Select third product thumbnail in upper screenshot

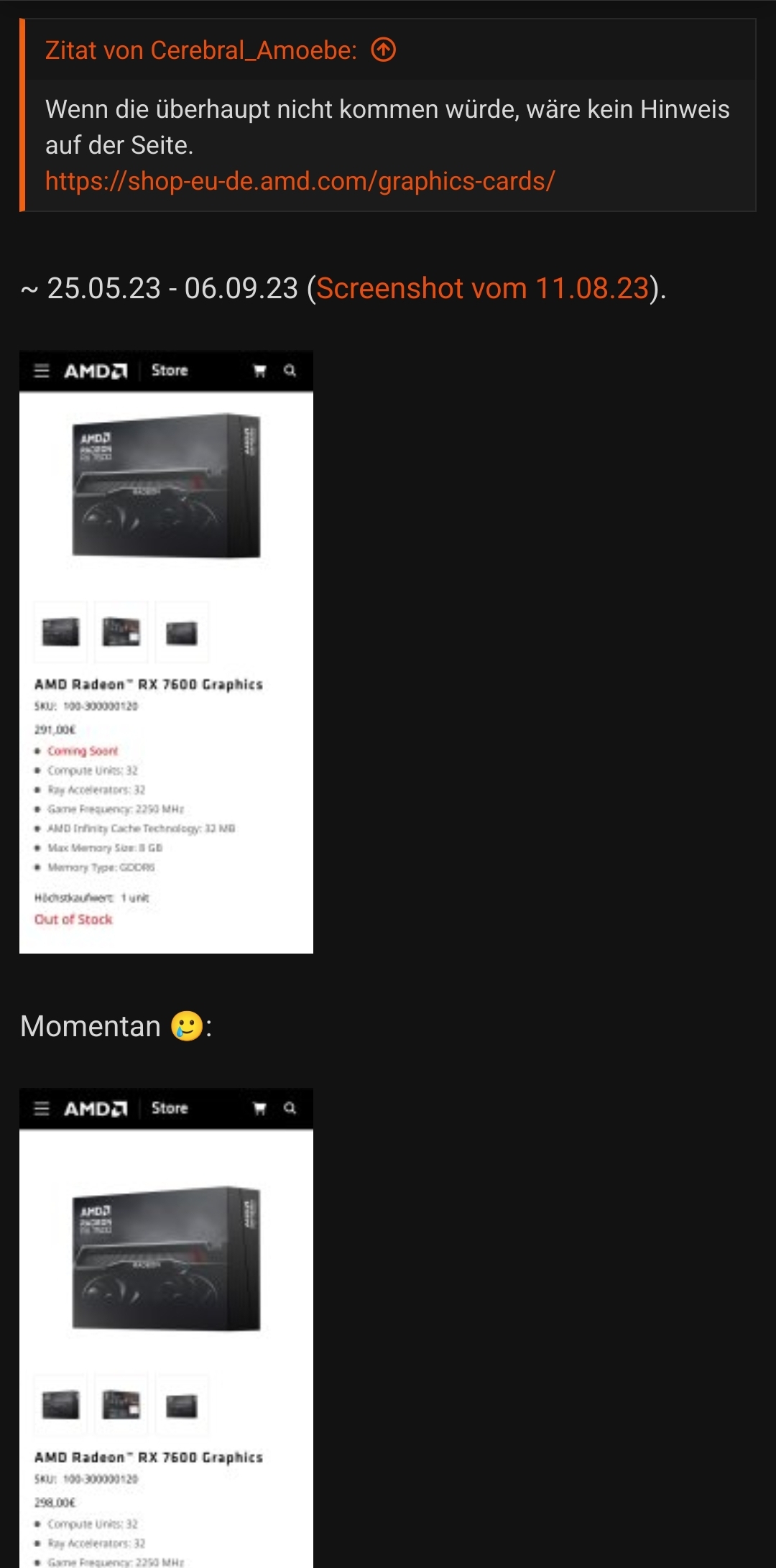coord(182,632)
